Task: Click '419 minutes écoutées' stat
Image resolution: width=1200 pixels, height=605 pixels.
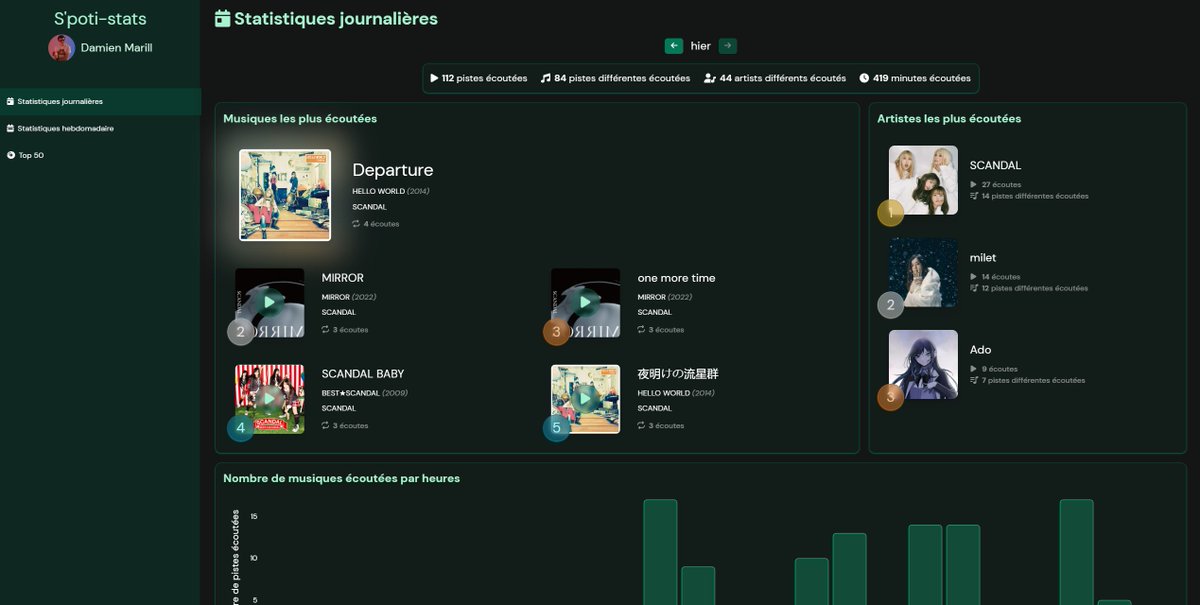Action: click(x=922, y=78)
